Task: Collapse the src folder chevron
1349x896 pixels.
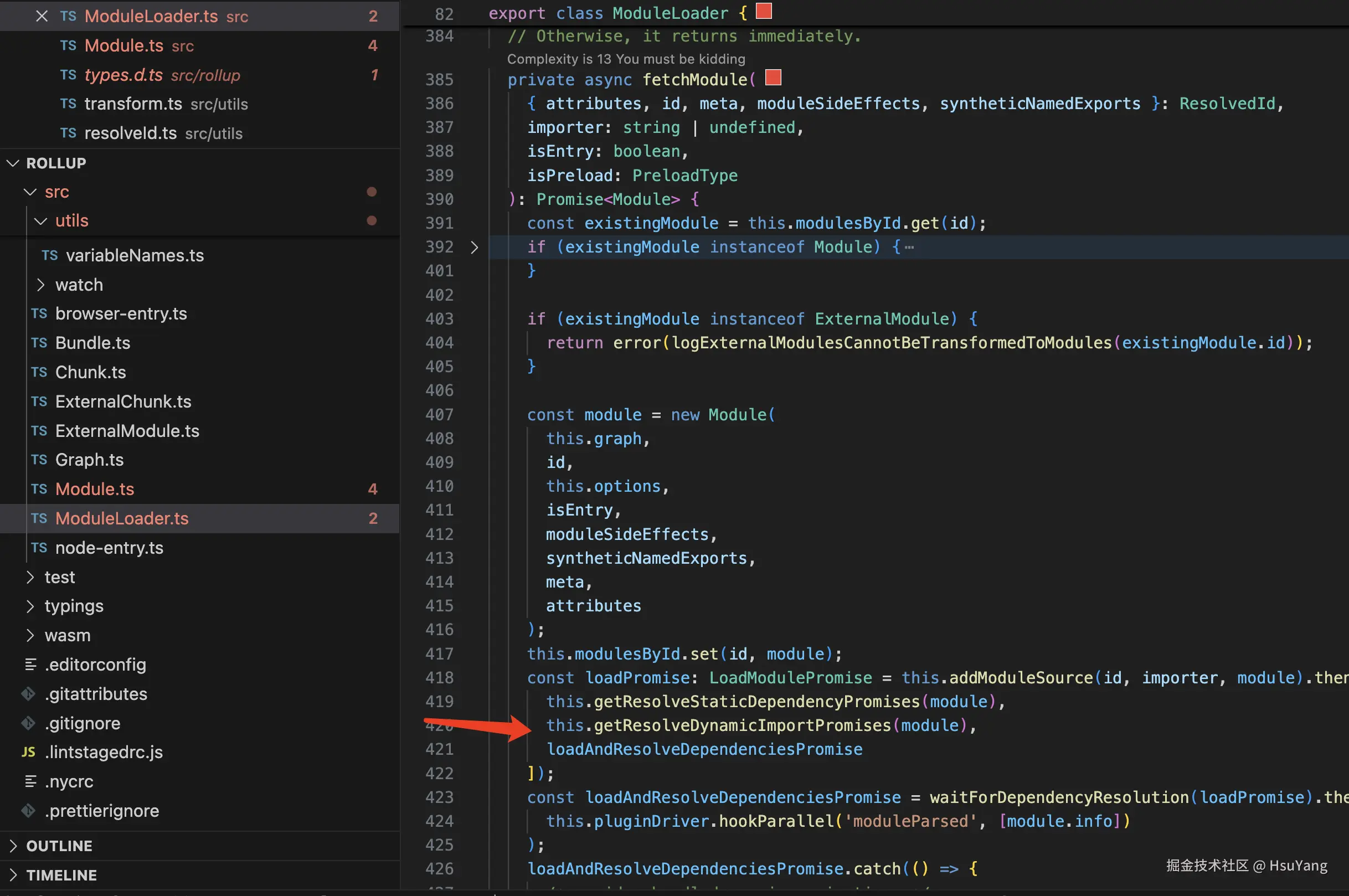Action: coord(30,192)
